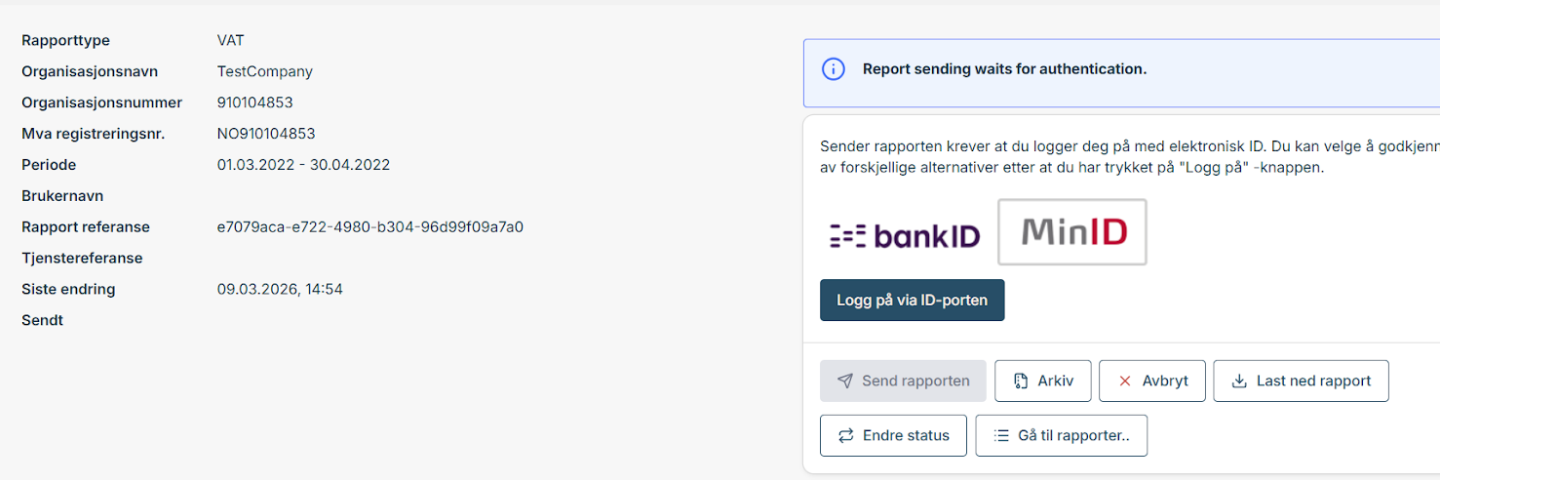Screen dimensions: 1563x485
Task: Click the list icon on Gå til rapporter
Action: (1001, 436)
